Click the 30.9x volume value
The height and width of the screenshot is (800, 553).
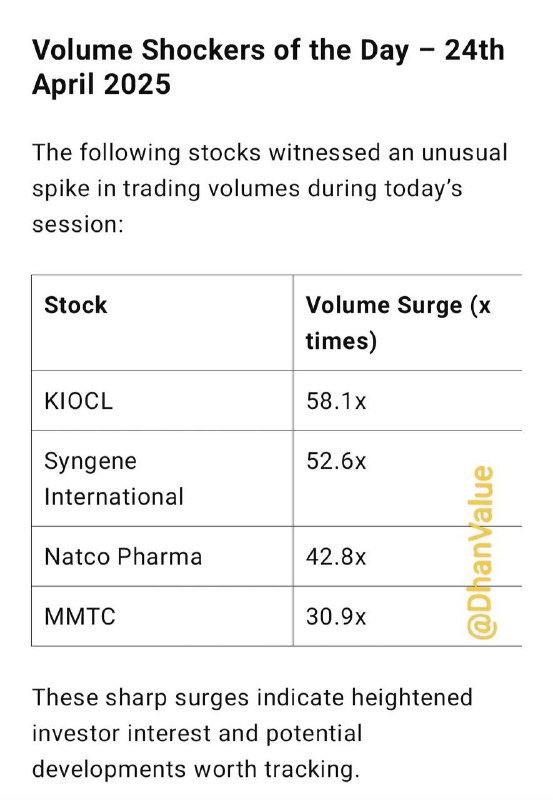[x=336, y=617]
